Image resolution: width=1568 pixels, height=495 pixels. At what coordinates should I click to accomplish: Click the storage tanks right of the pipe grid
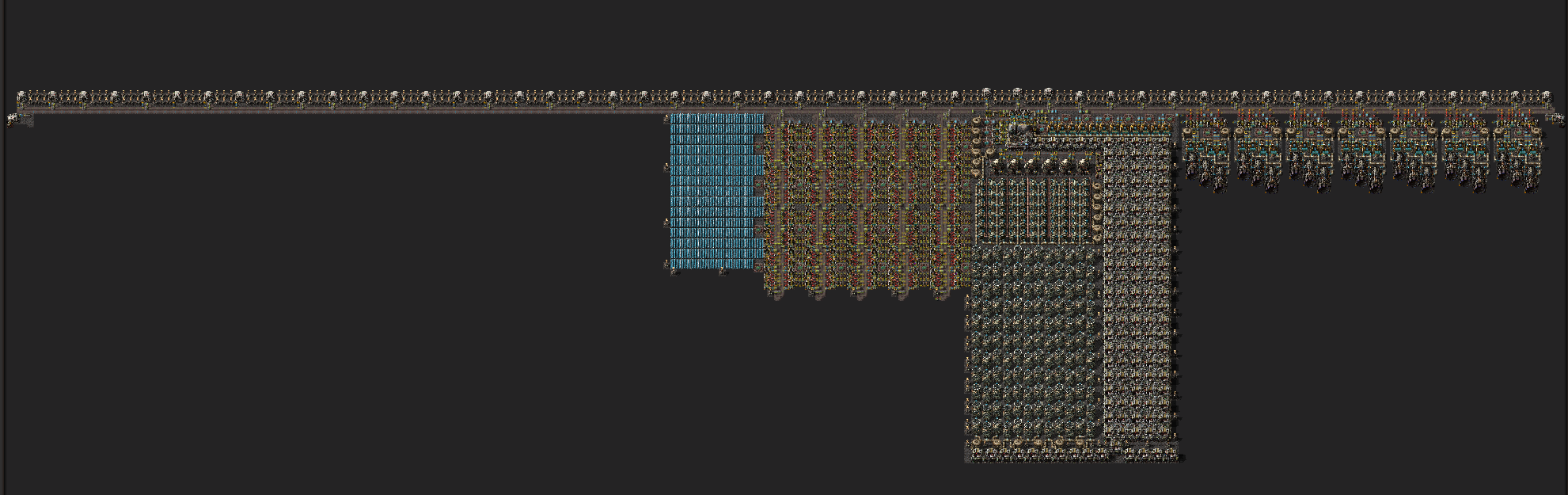click(x=1097, y=210)
